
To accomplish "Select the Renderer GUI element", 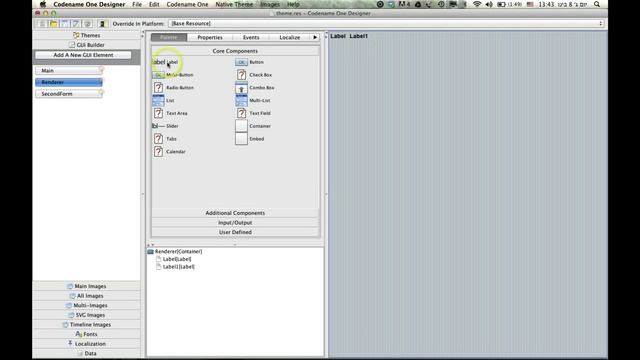I will (69, 82).
